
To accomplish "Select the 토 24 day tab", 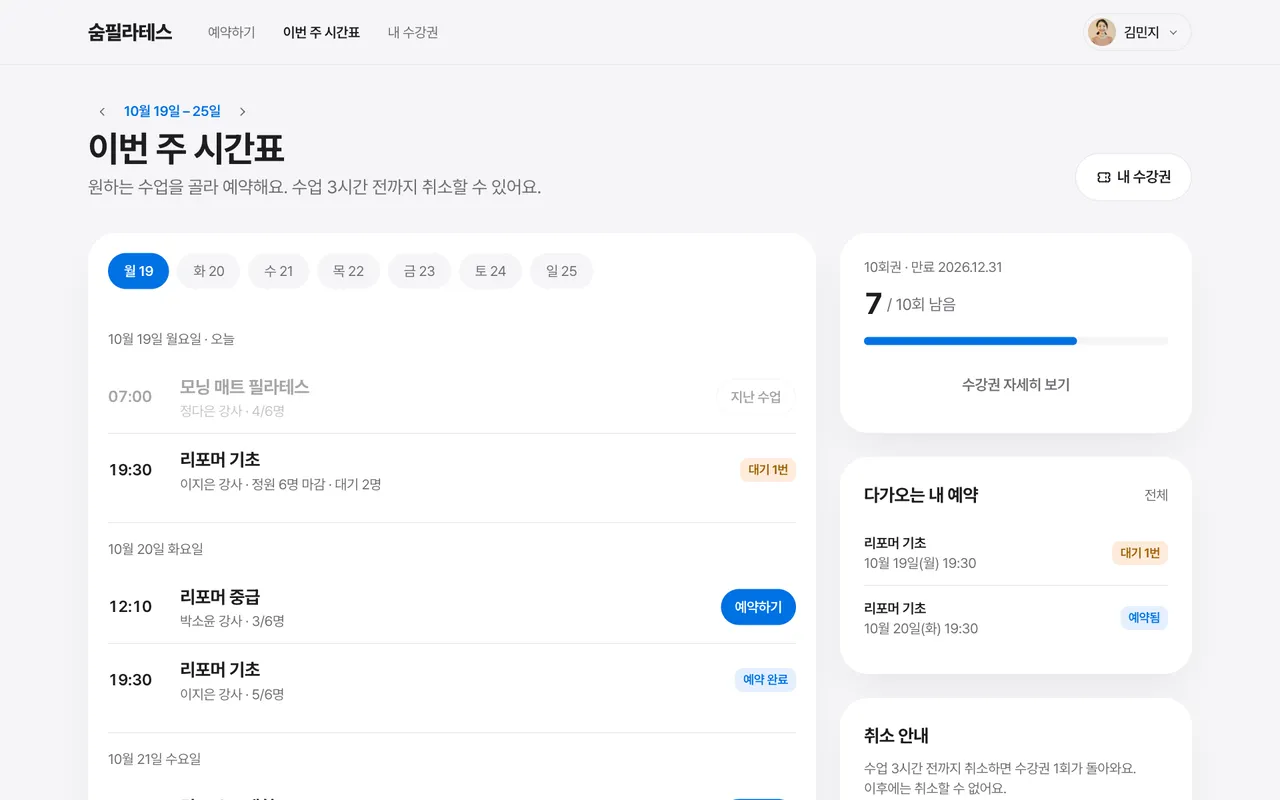I will pyautogui.click(x=490, y=271).
